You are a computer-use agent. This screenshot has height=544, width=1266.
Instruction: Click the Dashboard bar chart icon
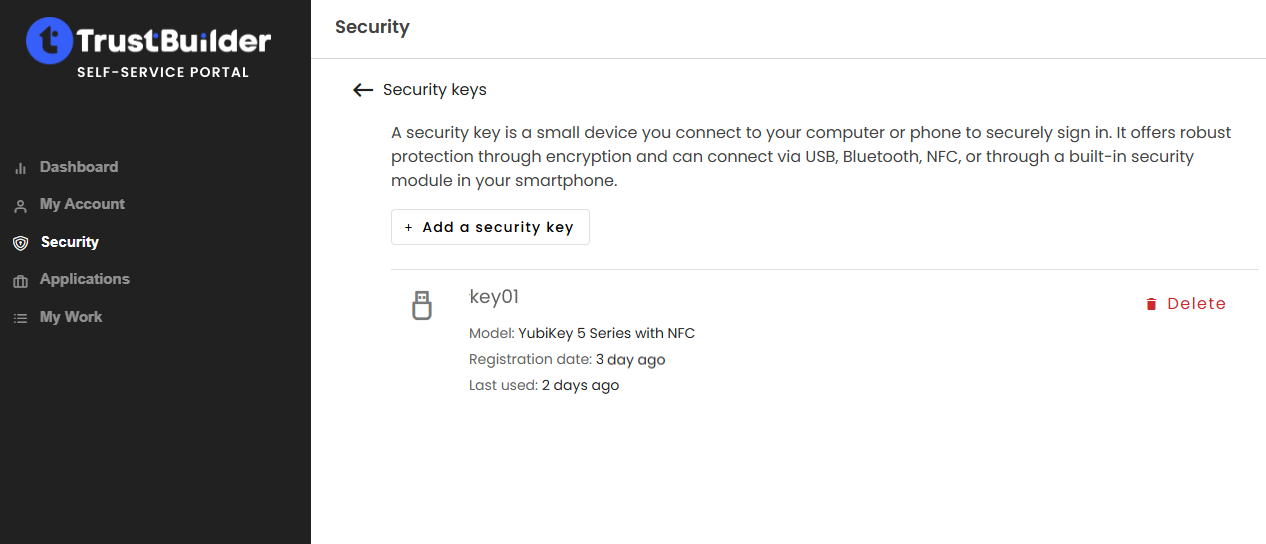pos(20,168)
